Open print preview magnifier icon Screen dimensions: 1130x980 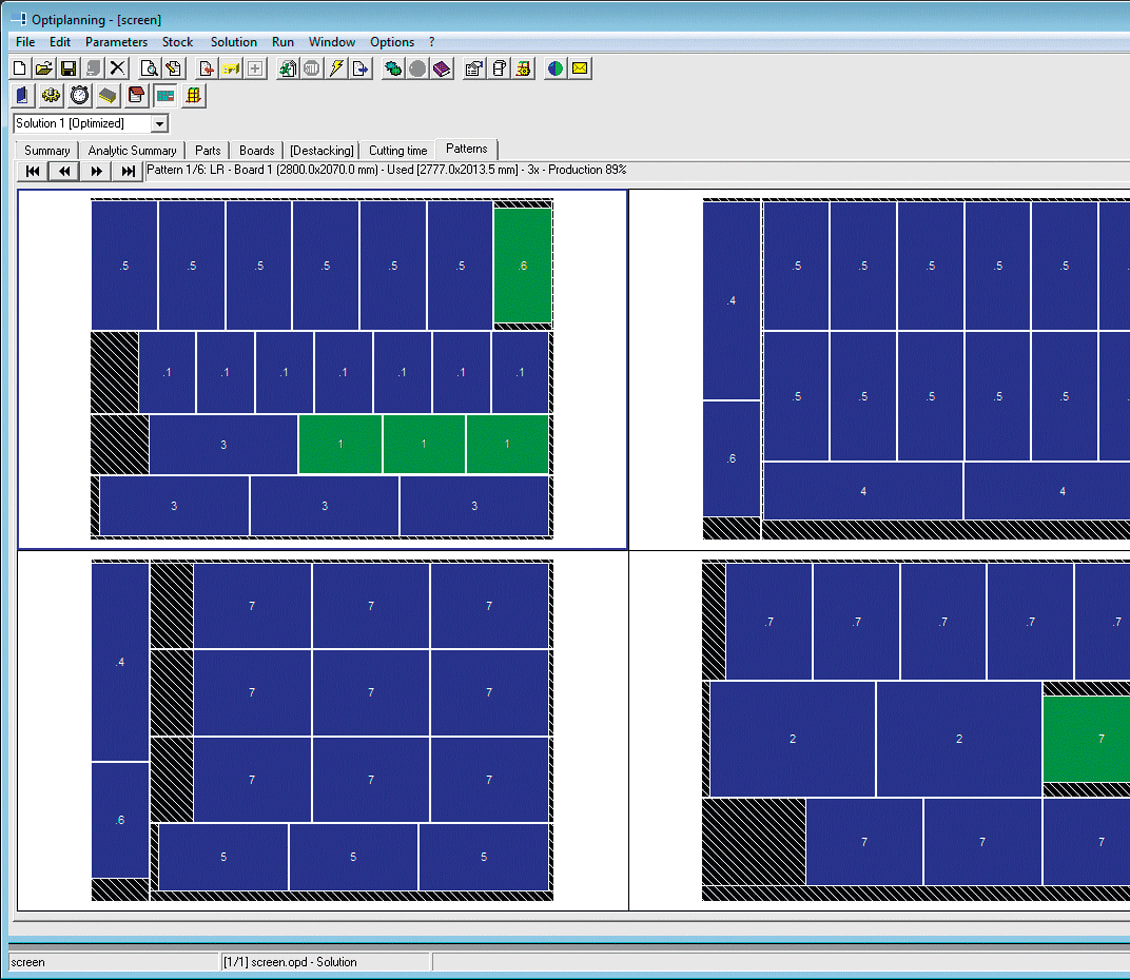tap(149, 68)
